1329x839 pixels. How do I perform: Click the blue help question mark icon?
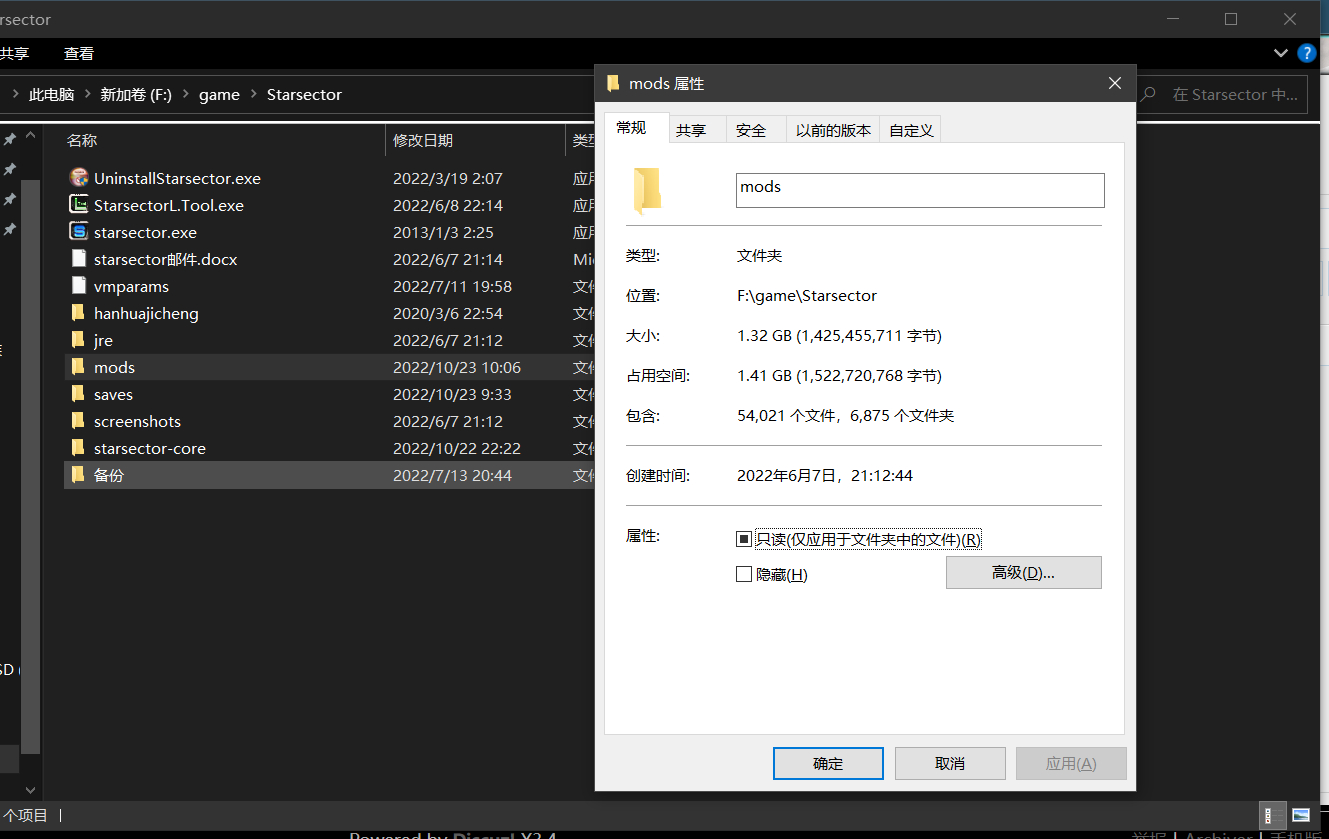click(1306, 53)
